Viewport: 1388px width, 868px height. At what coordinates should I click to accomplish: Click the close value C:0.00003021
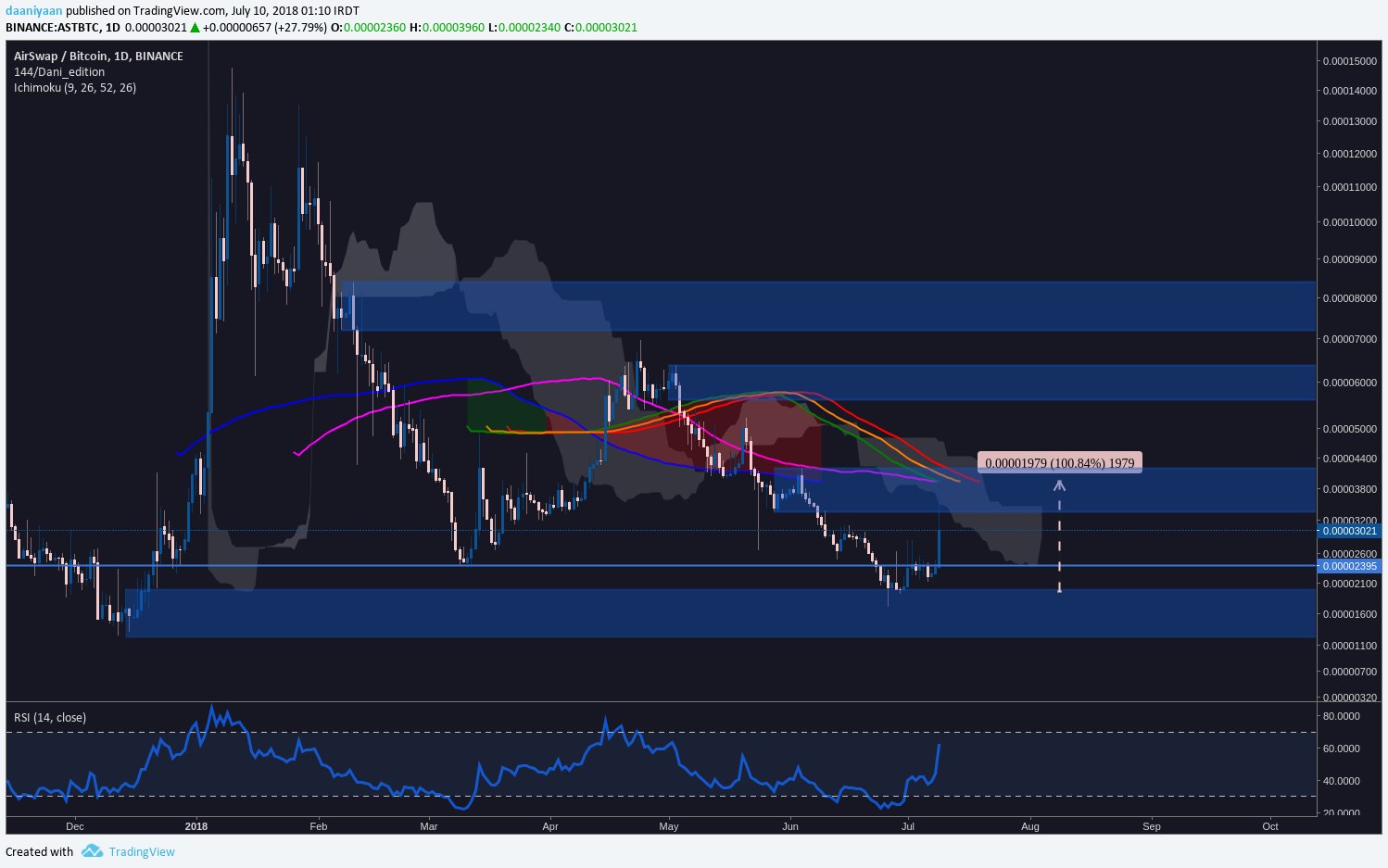coord(600,28)
